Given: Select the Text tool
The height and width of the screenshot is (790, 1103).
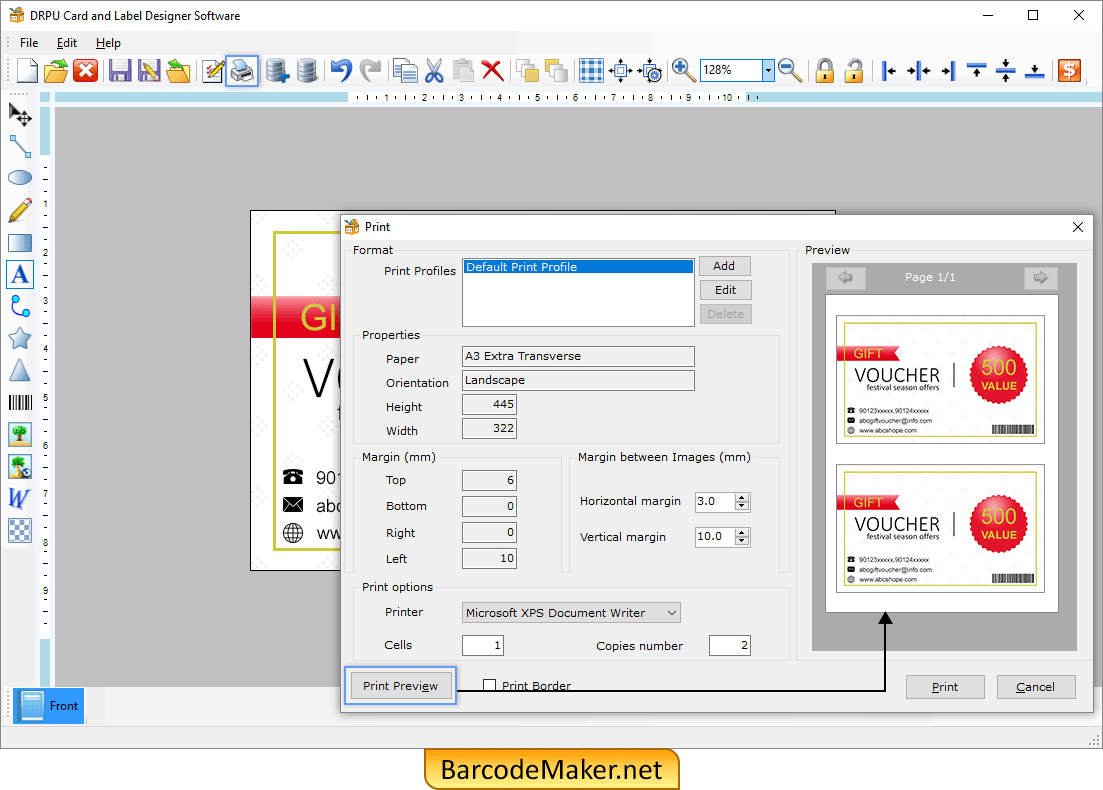Looking at the screenshot, I should pos(20,274).
